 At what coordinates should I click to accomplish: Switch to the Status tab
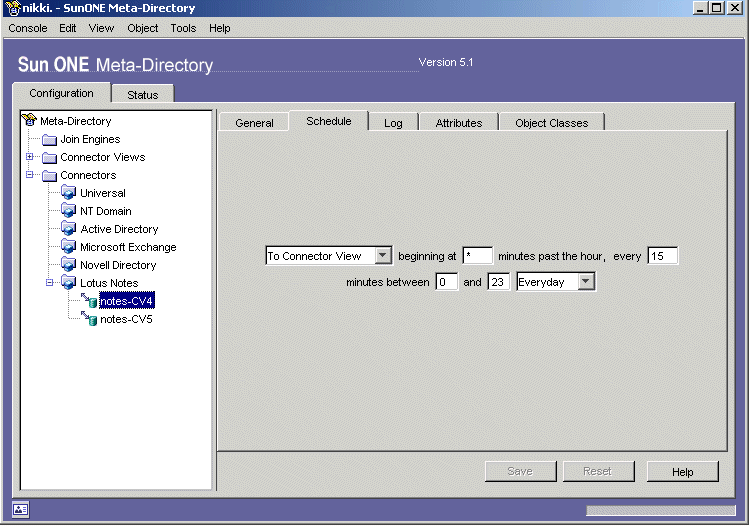point(143,94)
